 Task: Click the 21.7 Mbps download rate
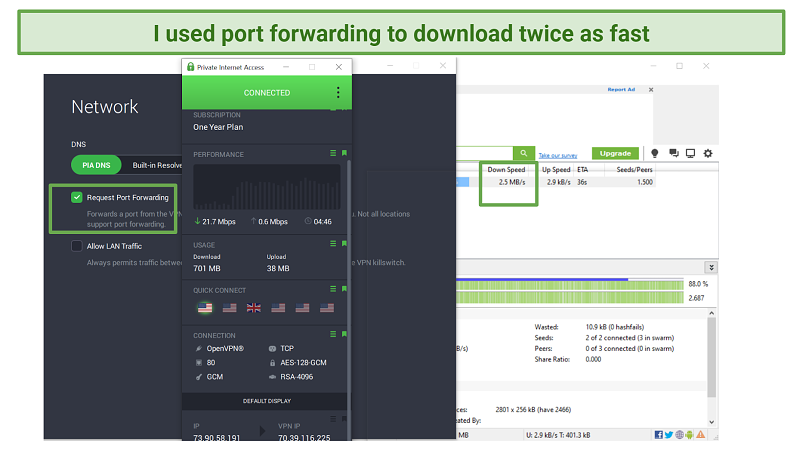(215, 222)
